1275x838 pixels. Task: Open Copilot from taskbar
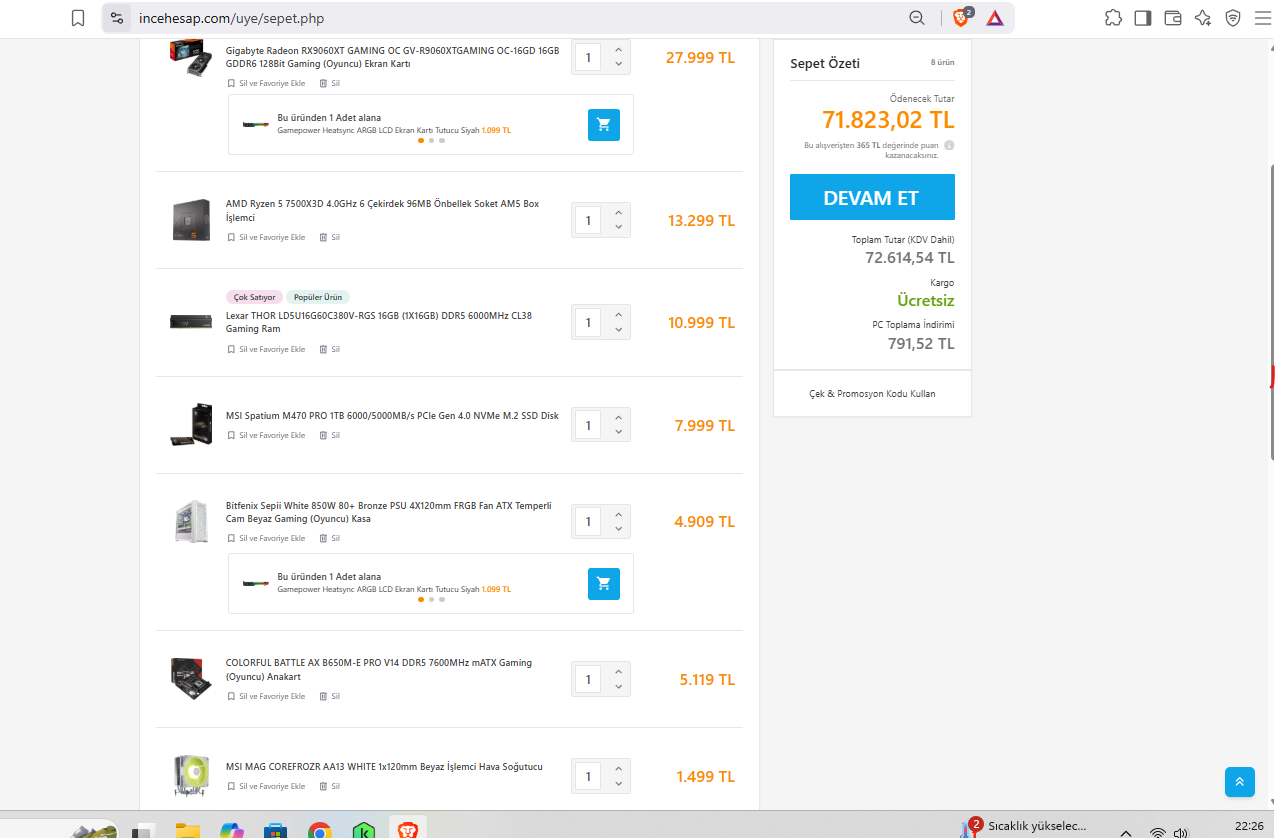tap(231, 830)
